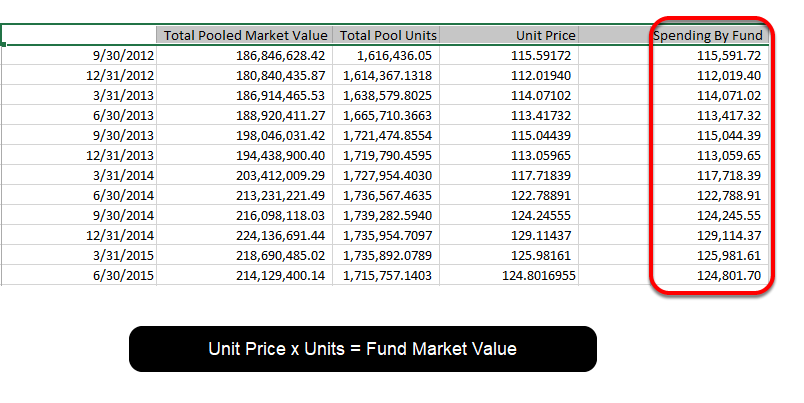This screenshot has width=804, height=403.
Task: Select the date cell 12/31/2013
Action: [79, 155]
